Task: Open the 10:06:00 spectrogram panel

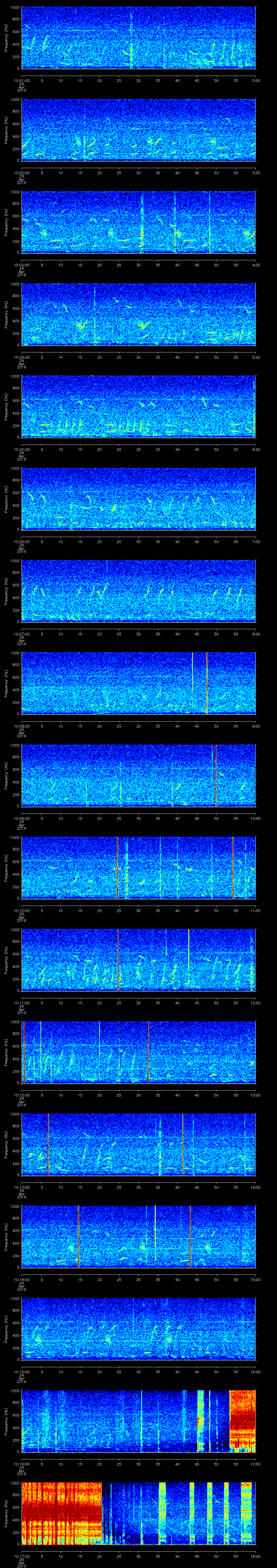Action: (x=138, y=499)
